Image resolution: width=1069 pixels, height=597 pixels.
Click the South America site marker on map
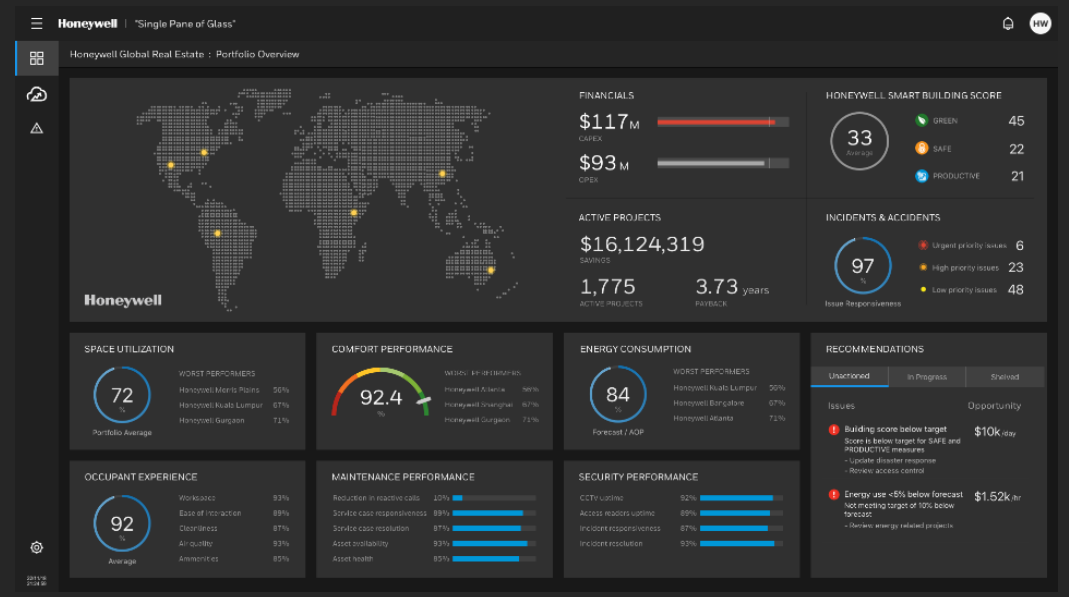tap(217, 234)
